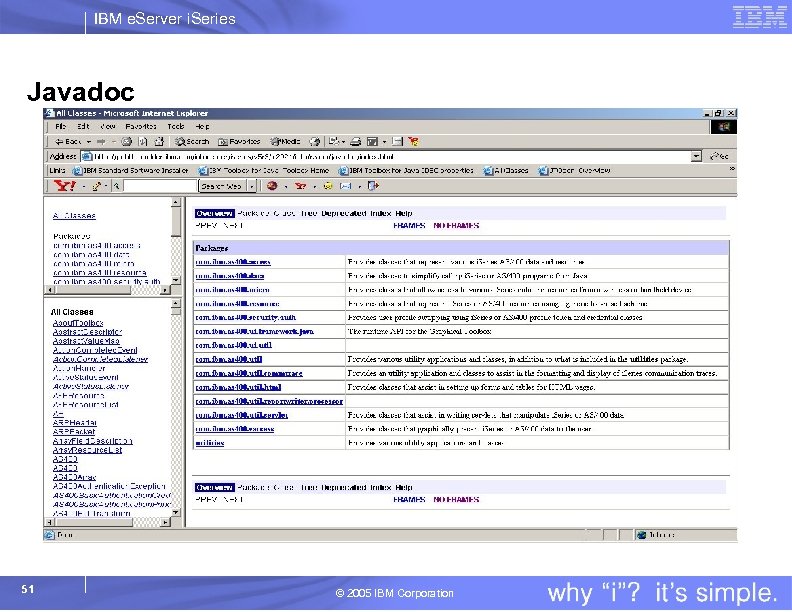The width and height of the screenshot is (792, 612).
Task: Open the Favorites toolbar button
Action: point(239,142)
